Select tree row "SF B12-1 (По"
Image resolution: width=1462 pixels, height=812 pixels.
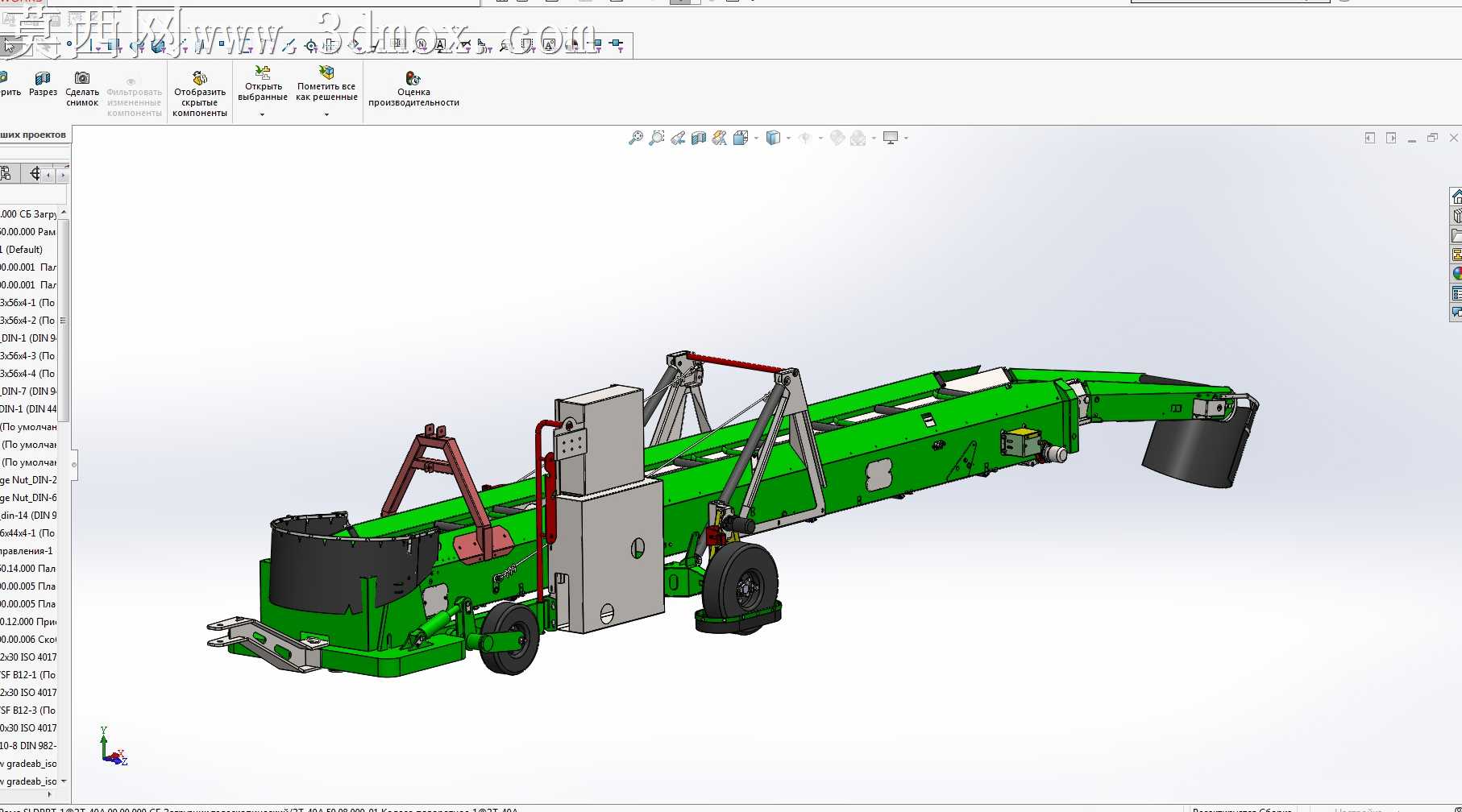28,675
